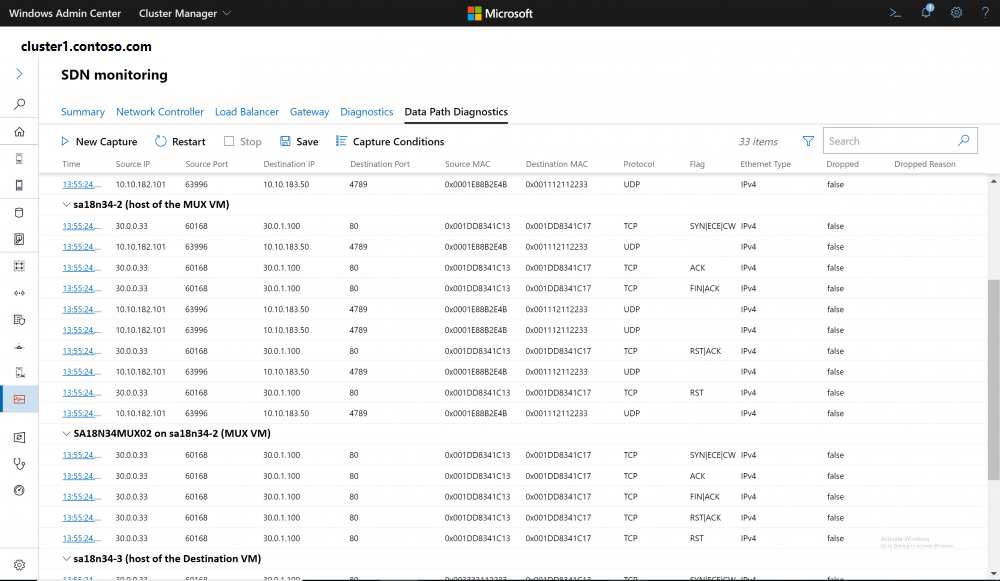
Task: Collapse the sa18n34-2 (host of the MUX VM) group
Action: pos(66,205)
